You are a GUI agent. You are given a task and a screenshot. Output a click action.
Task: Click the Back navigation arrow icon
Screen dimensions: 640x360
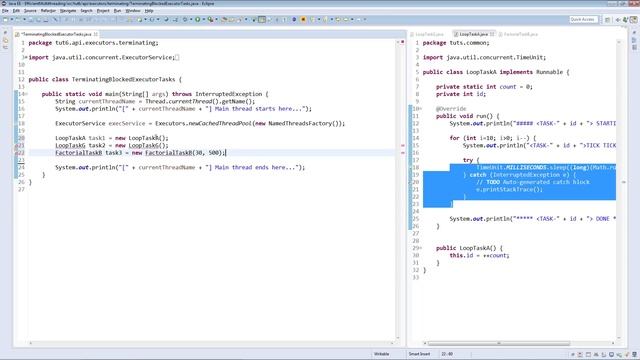[x=346, y=19]
